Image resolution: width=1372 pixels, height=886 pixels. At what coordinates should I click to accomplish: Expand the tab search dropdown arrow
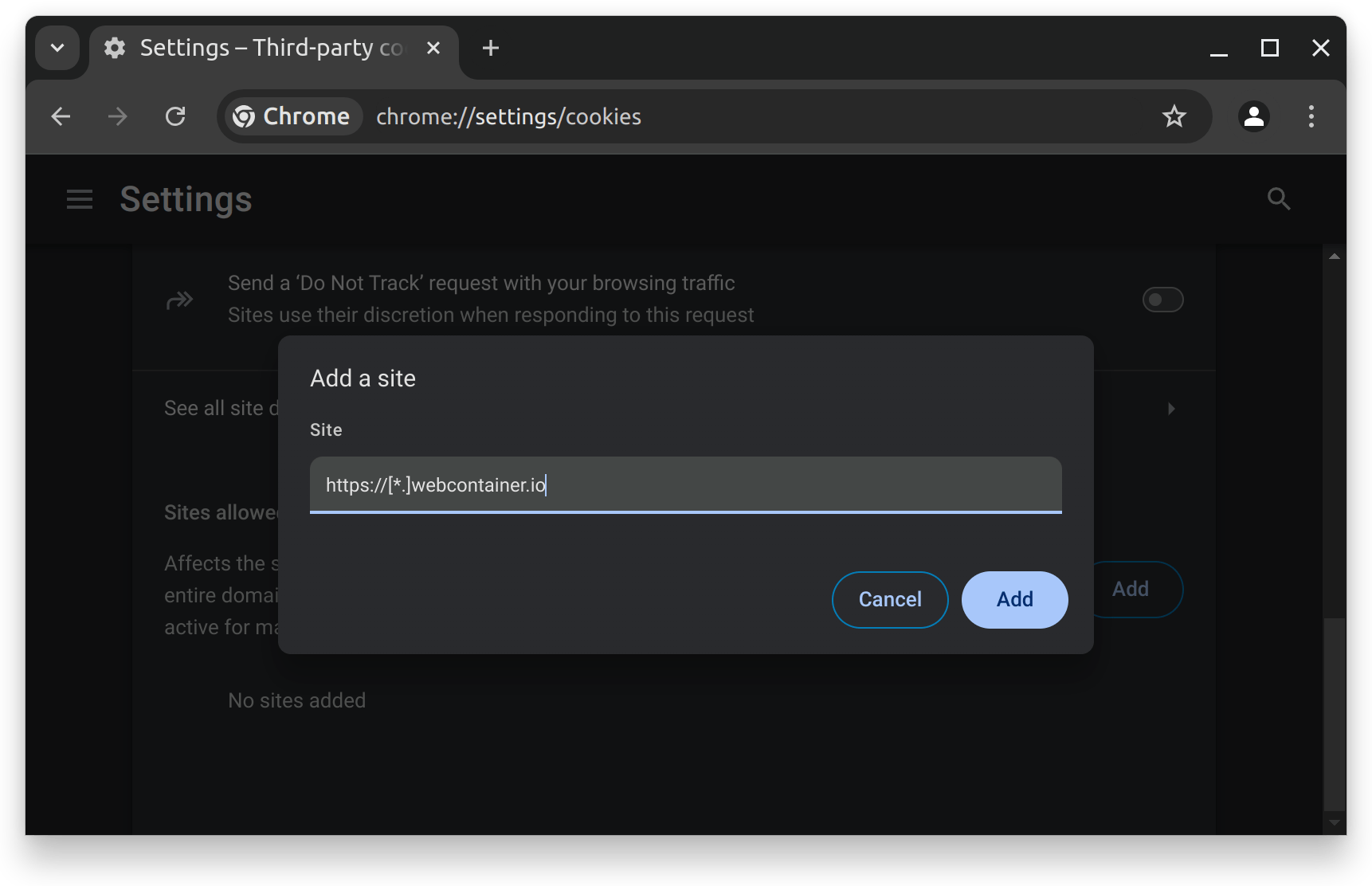pyautogui.click(x=57, y=48)
